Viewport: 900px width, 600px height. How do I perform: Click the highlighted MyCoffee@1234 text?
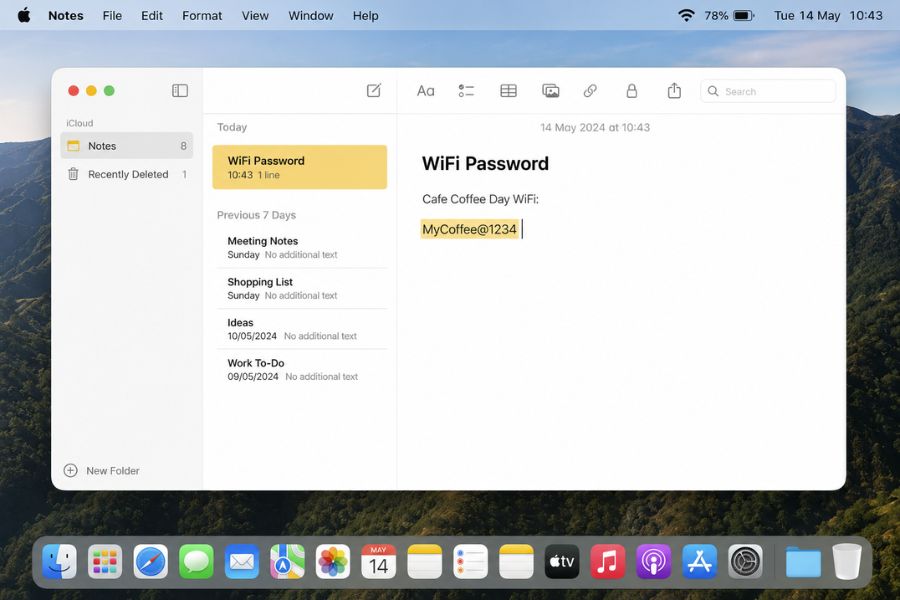coord(470,229)
